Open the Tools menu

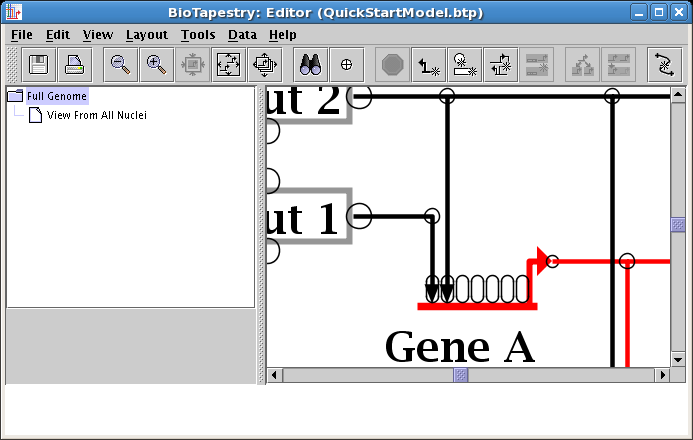click(198, 34)
